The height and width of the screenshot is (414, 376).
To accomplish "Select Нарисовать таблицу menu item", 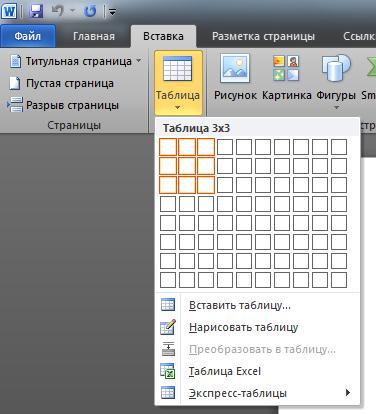I will tap(257, 328).
